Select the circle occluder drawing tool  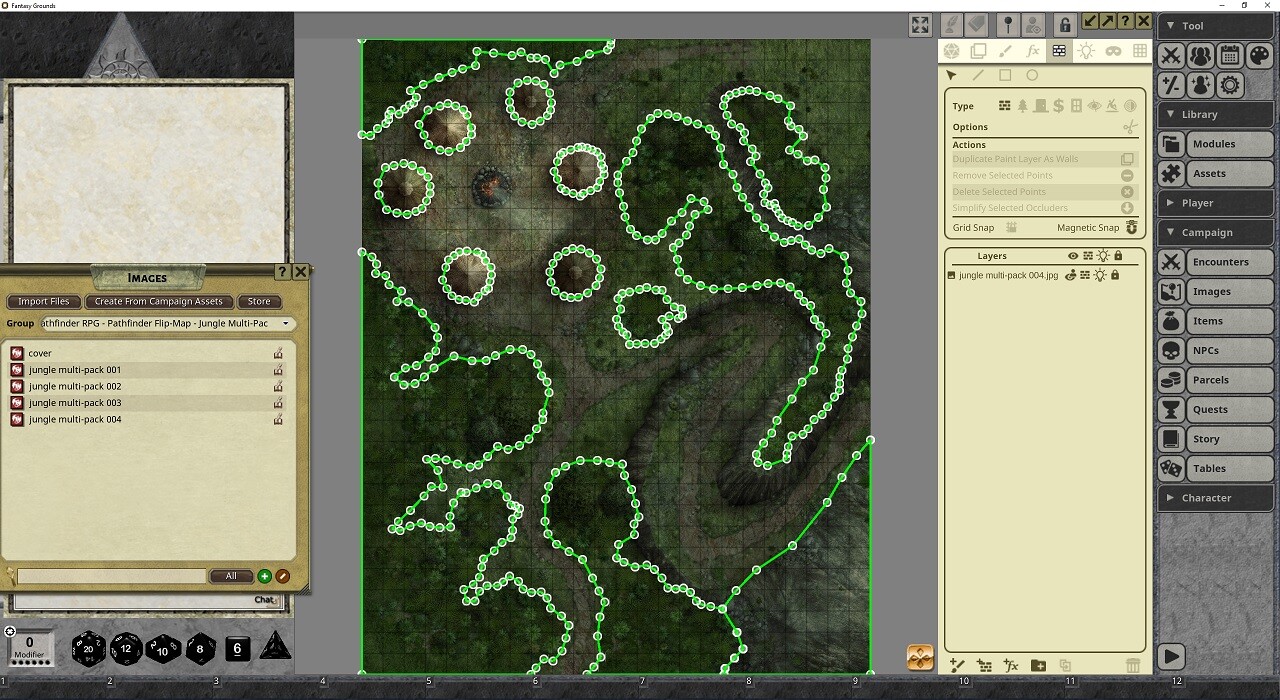(1033, 75)
